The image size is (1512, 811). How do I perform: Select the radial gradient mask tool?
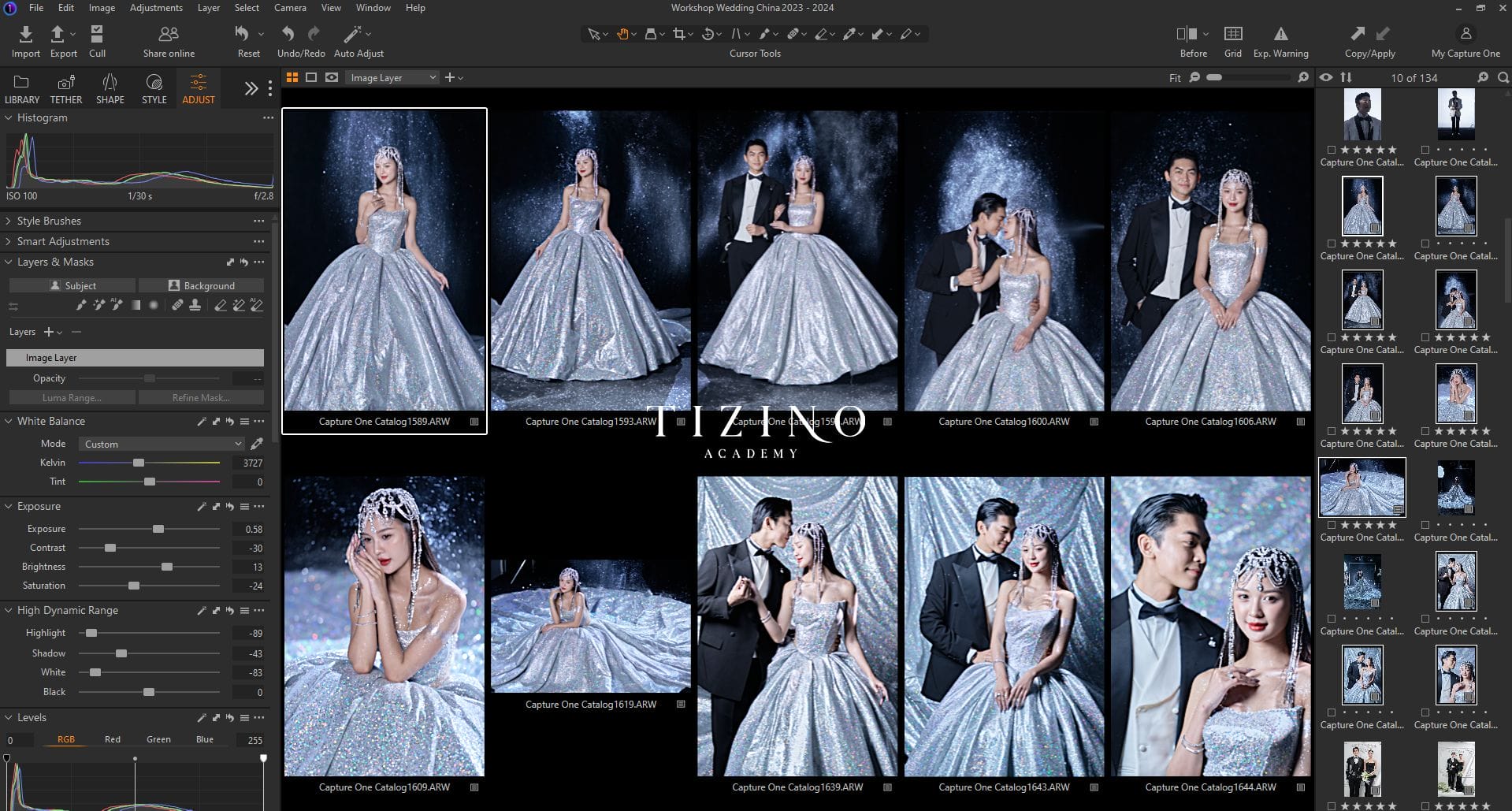[154, 306]
